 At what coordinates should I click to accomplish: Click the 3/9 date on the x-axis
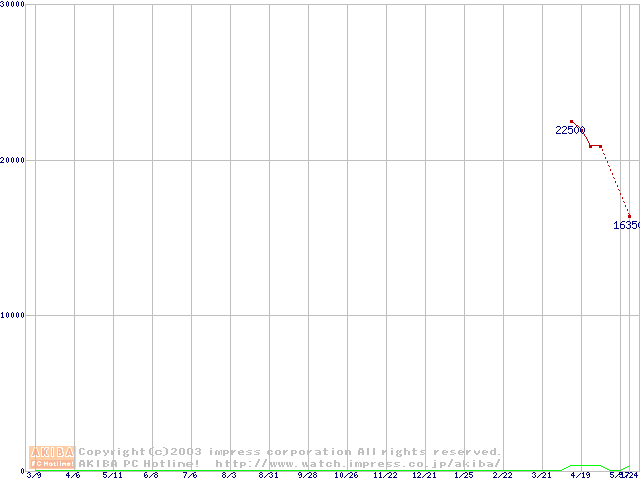point(34,476)
